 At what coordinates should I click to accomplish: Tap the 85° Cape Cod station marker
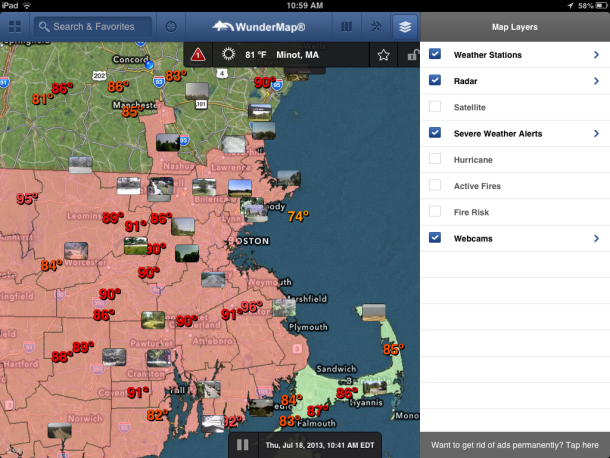[393, 349]
